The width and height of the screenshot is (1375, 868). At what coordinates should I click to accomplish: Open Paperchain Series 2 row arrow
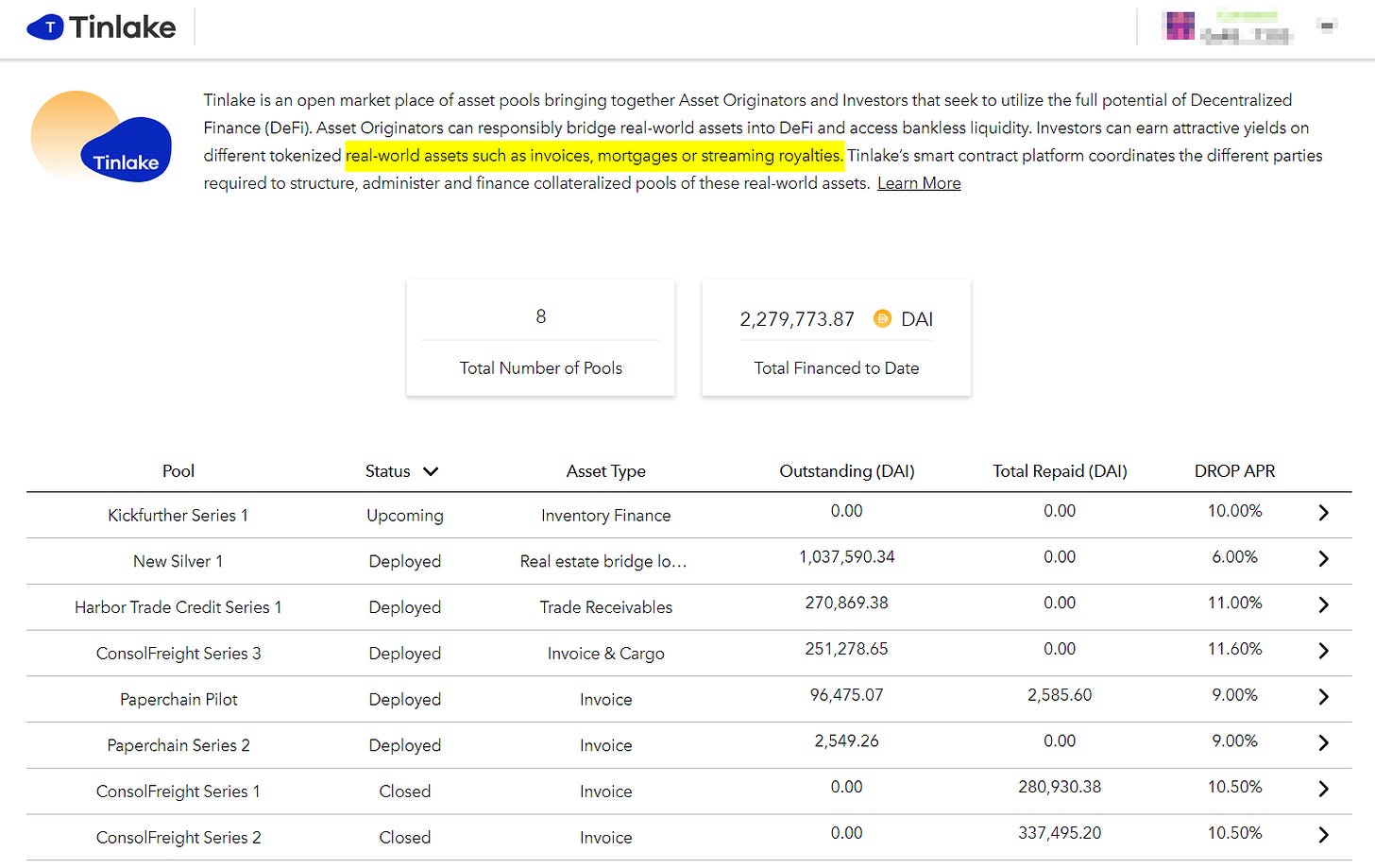click(1323, 743)
